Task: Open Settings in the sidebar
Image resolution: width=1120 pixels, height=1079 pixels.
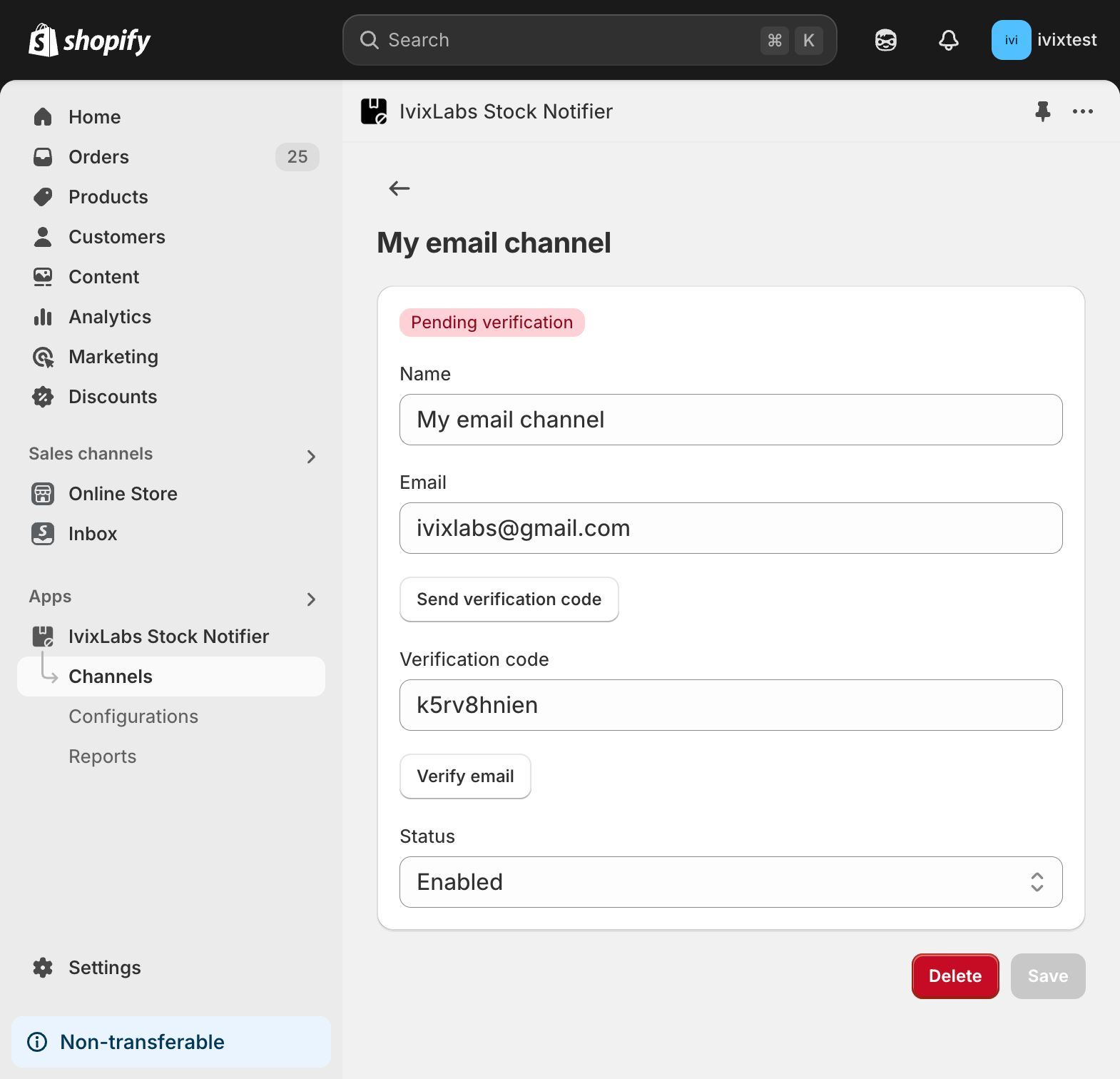Action: 171,968
